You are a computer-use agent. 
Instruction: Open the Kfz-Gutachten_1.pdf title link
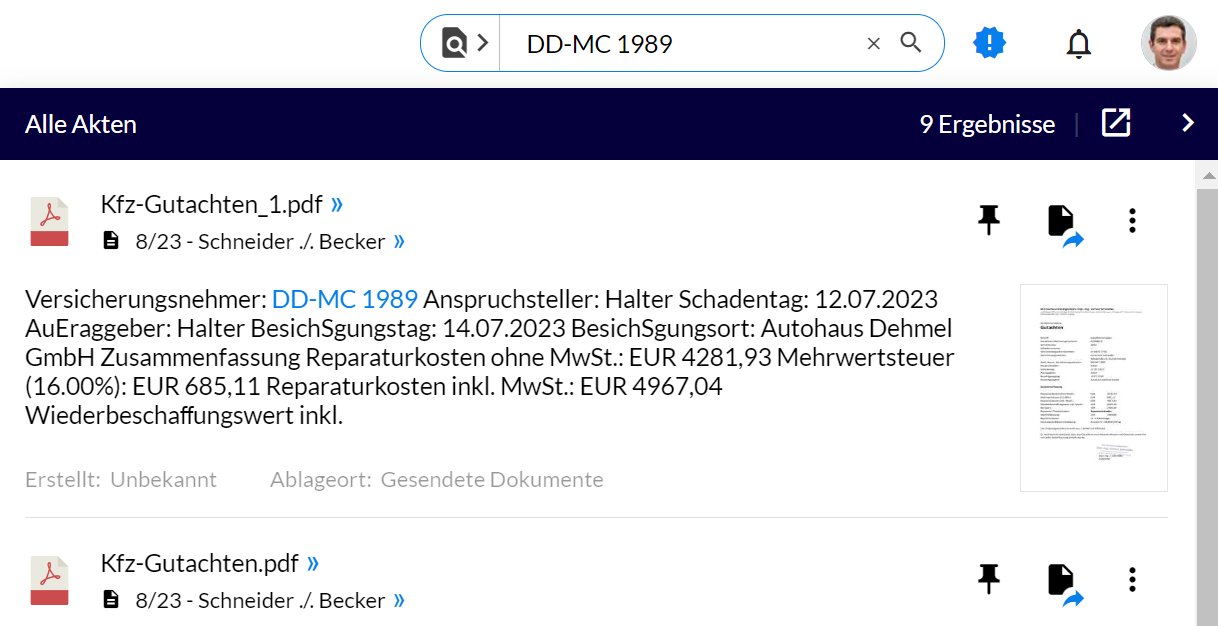[x=212, y=205]
